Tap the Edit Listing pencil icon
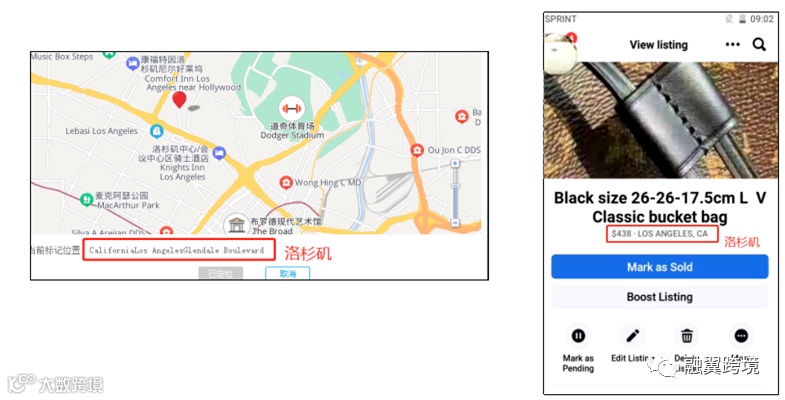Image resolution: width=785 pixels, height=400 pixels. (633, 335)
